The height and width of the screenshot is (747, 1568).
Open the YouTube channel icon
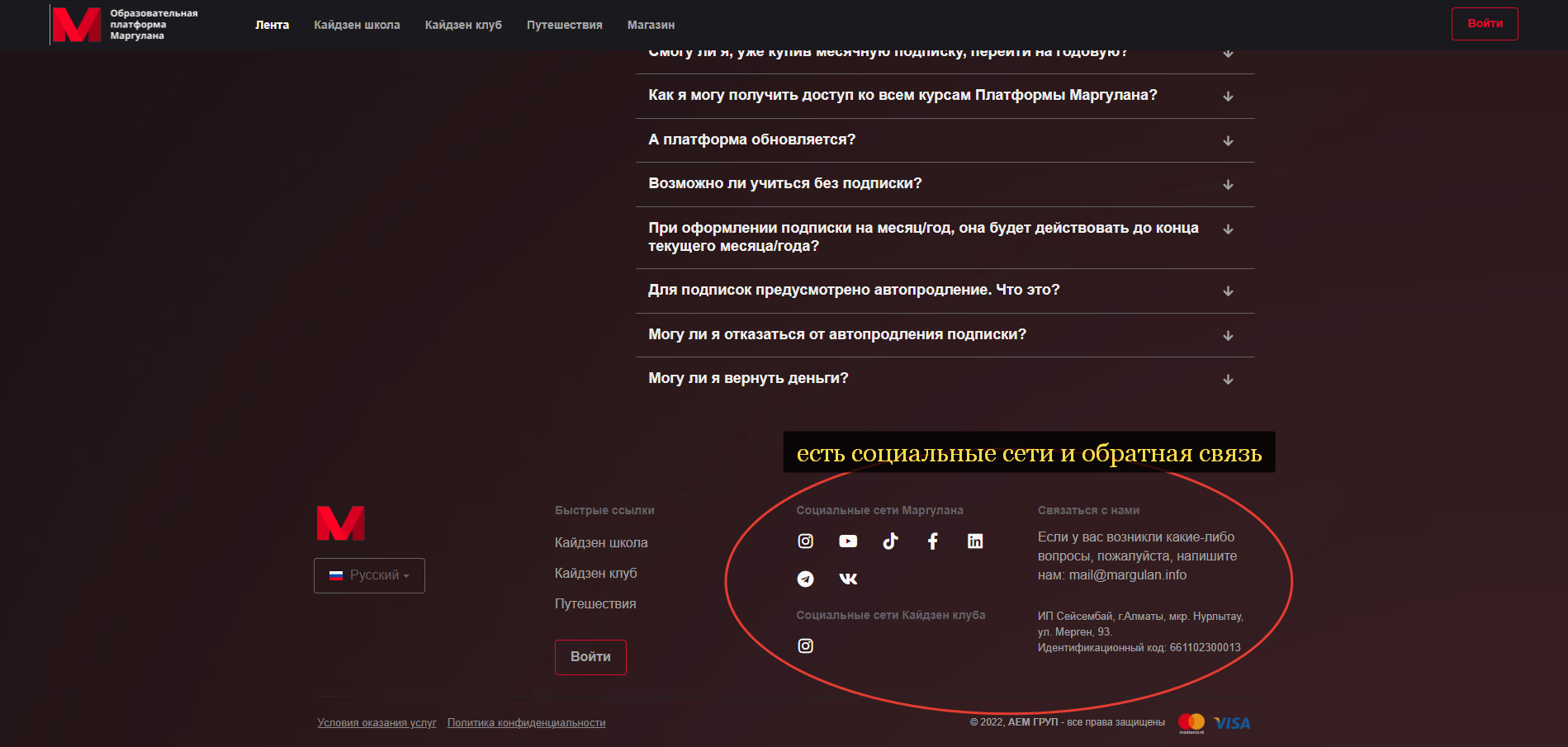(848, 541)
